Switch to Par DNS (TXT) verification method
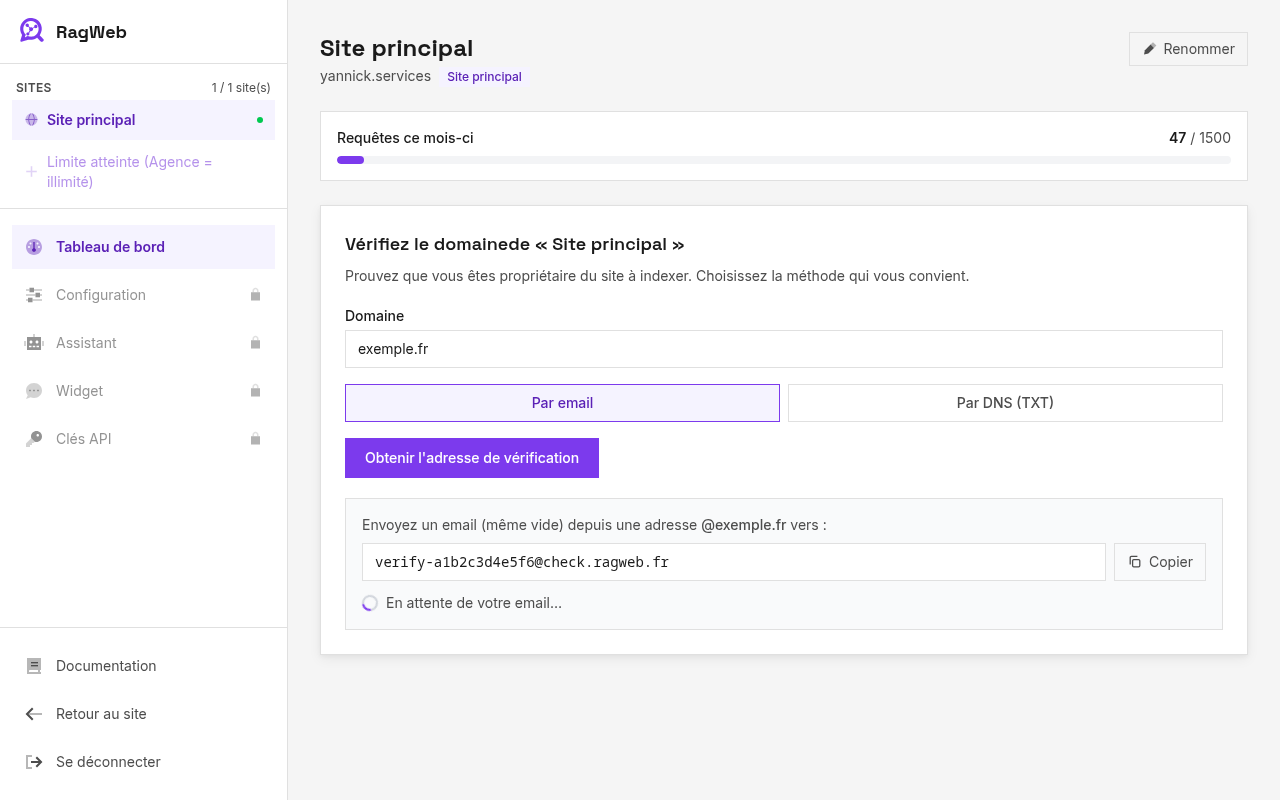1280x800 pixels. [x=1005, y=403]
